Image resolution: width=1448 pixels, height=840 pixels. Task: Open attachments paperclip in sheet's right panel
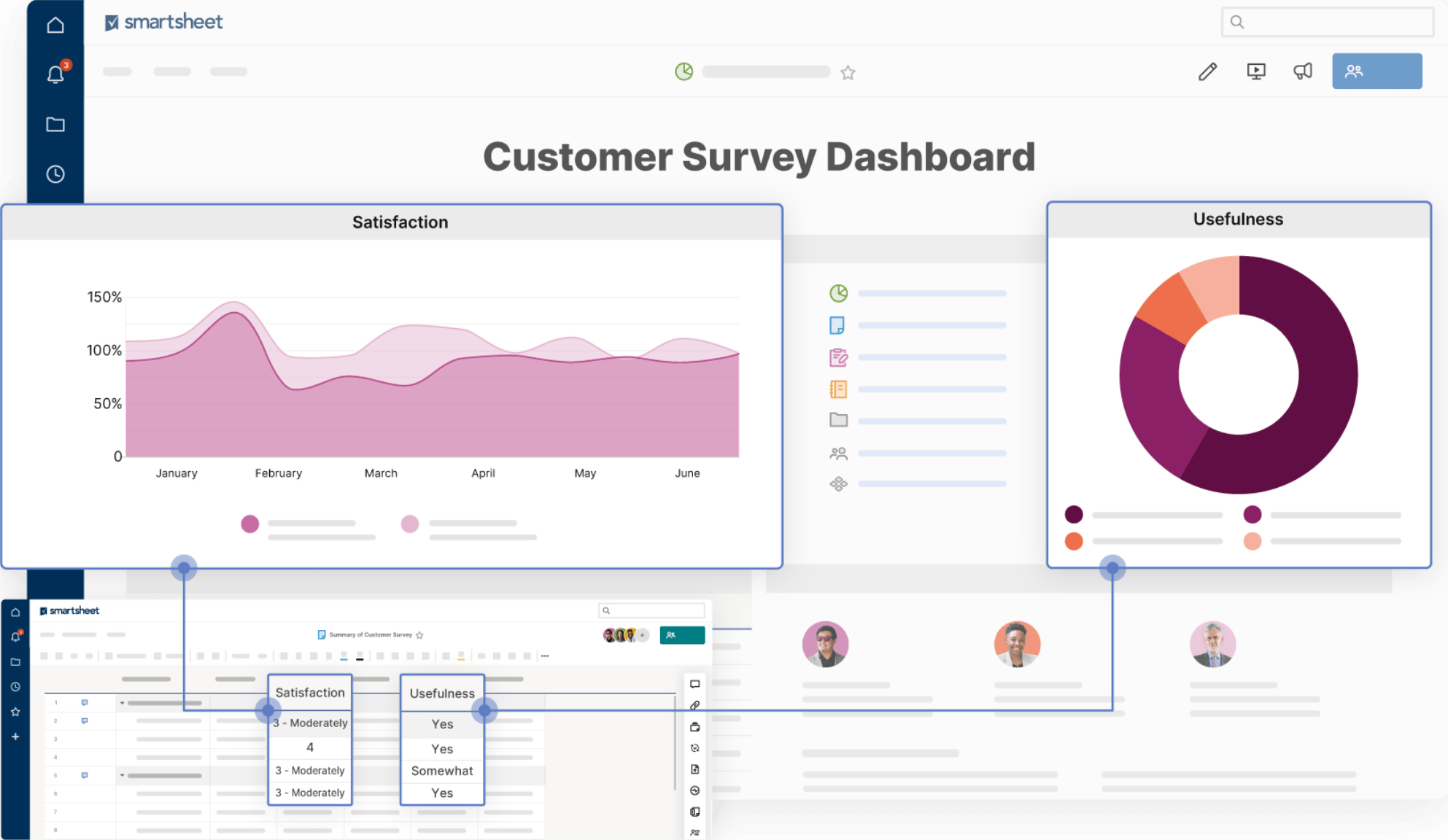[695, 705]
